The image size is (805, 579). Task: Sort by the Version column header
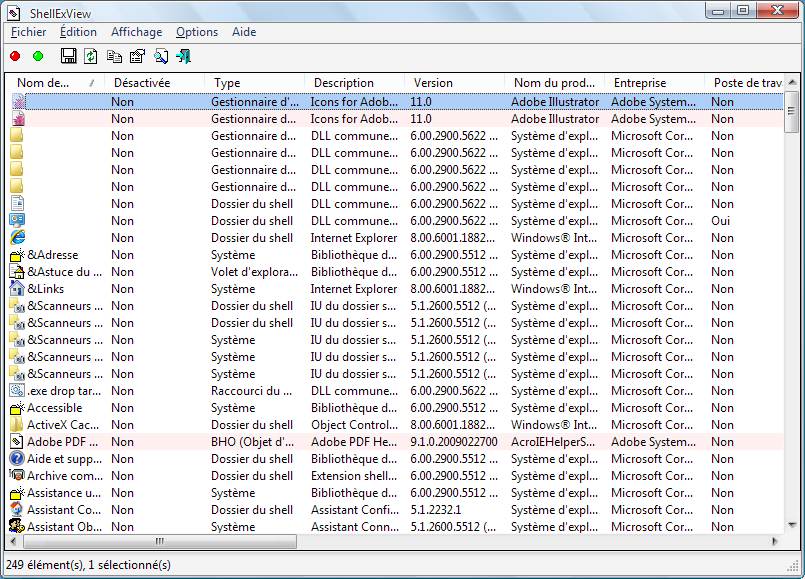coord(454,83)
